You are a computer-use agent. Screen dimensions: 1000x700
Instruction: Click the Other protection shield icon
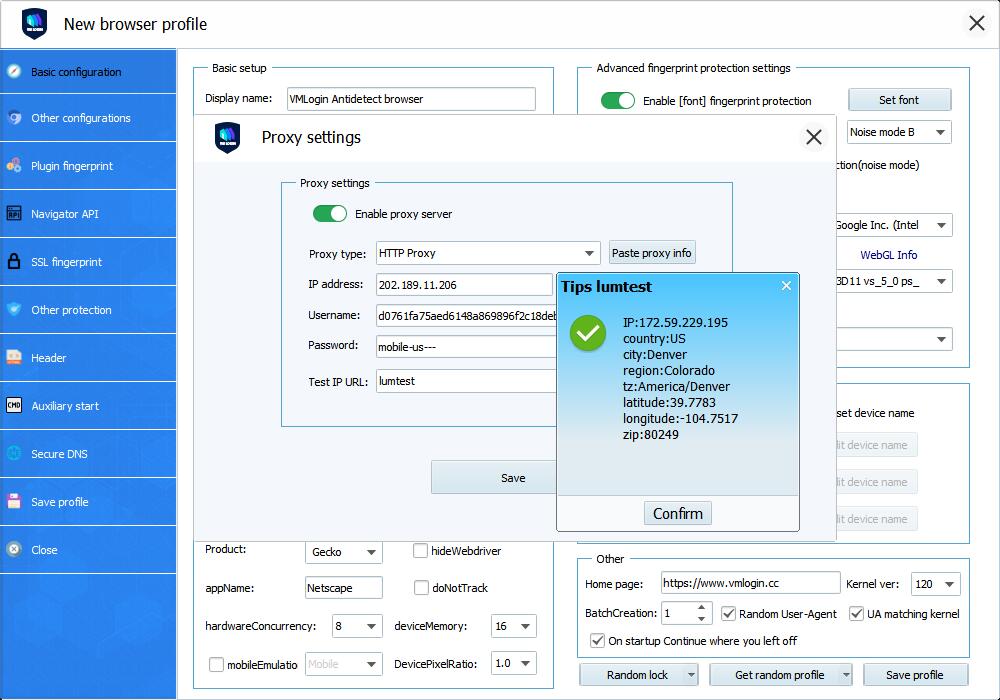pos(14,309)
